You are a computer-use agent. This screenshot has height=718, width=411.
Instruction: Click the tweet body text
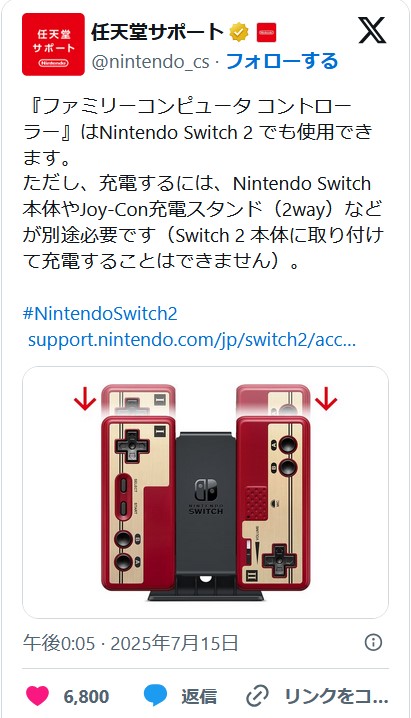[203, 184]
